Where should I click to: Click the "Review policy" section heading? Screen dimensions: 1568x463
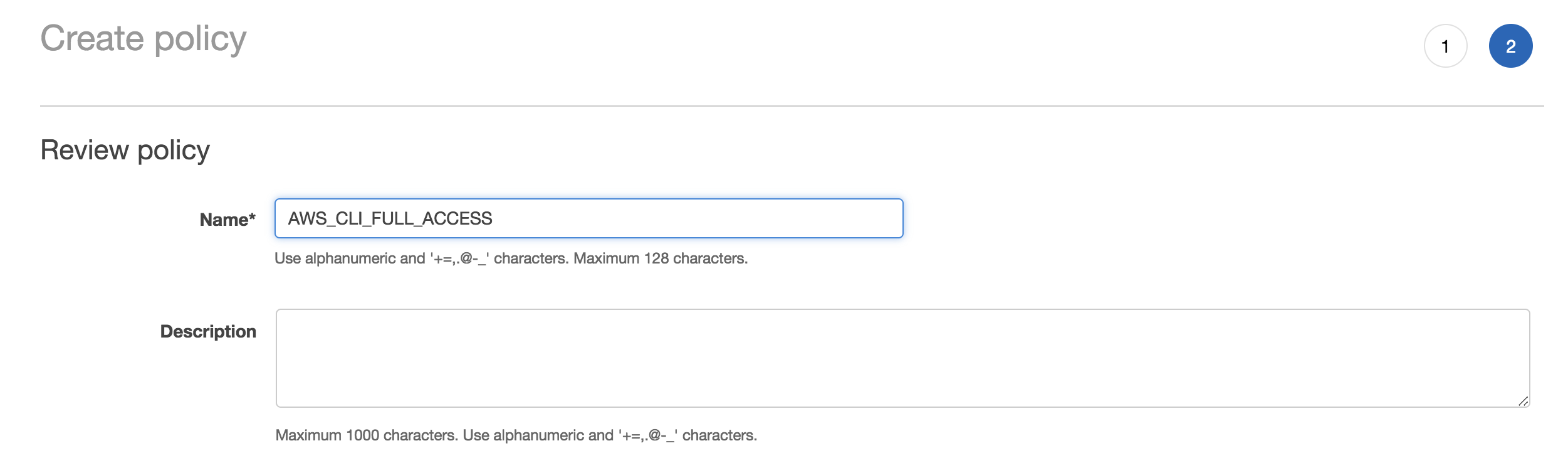125,151
